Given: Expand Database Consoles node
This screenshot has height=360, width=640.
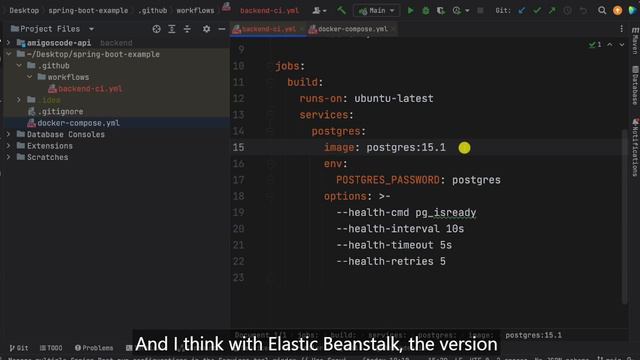Looking at the screenshot, I should pos(8,134).
